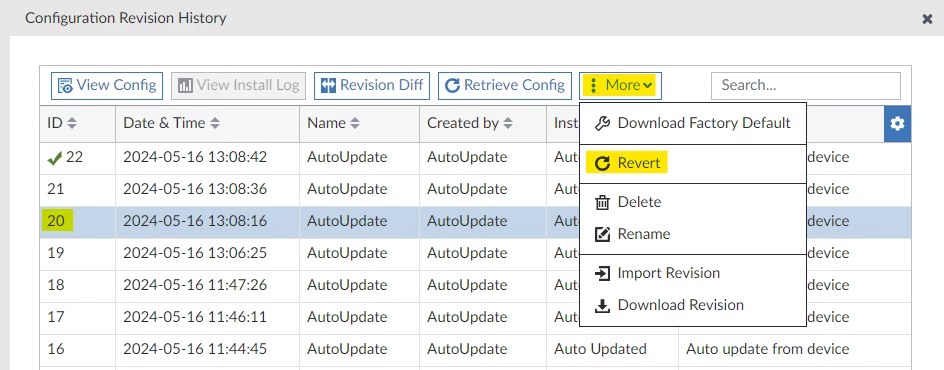Click timestamp 2024-05-16 11:47:26

(x=195, y=285)
